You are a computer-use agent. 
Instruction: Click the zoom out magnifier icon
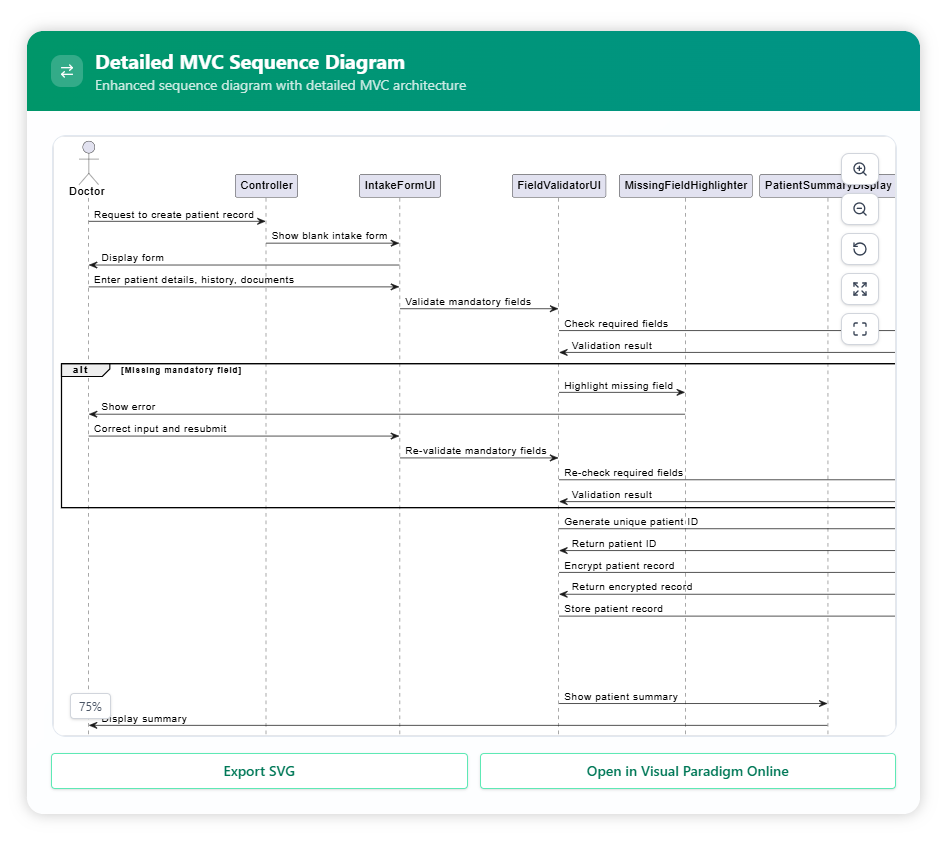click(x=860, y=209)
